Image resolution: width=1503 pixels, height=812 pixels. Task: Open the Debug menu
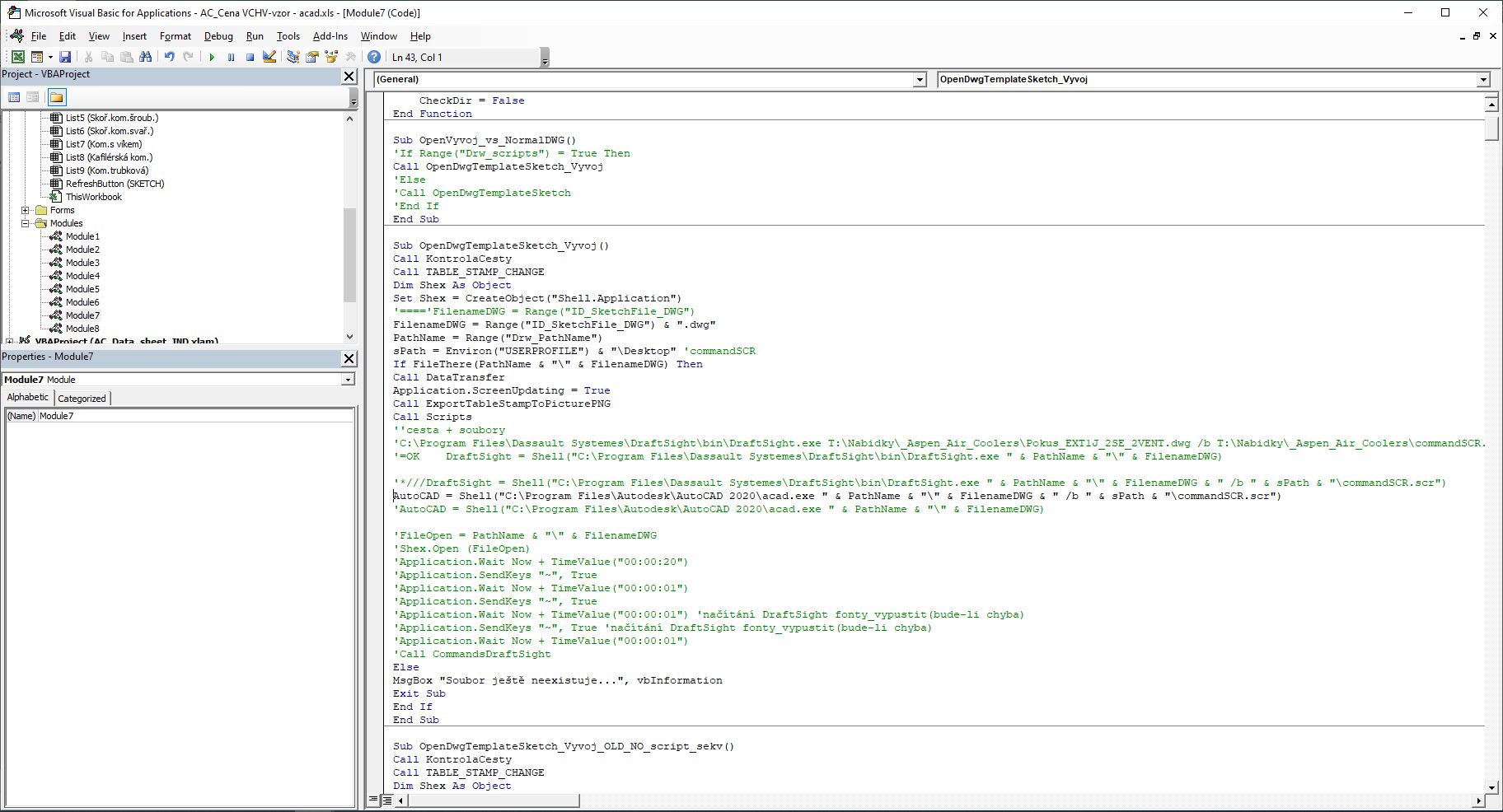[x=218, y=36]
